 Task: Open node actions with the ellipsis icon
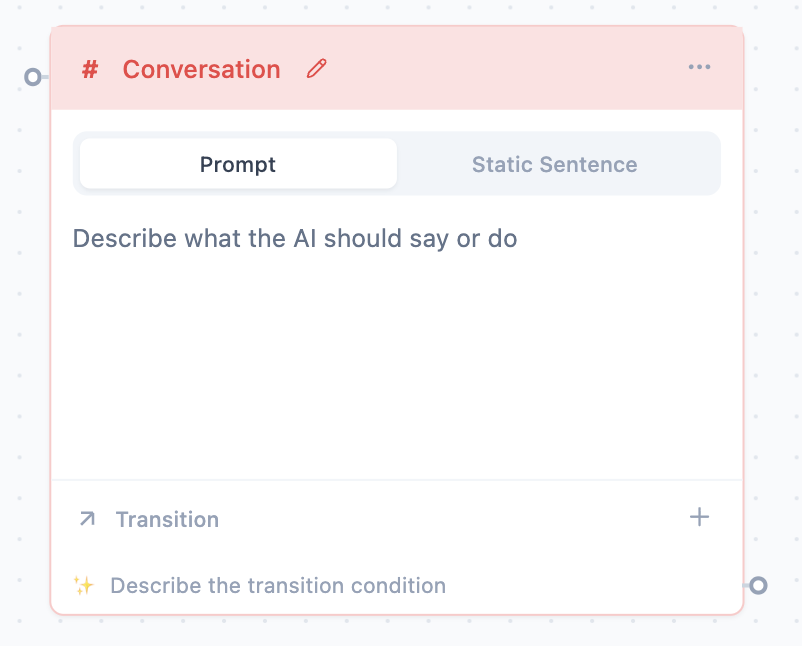click(x=700, y=67)
